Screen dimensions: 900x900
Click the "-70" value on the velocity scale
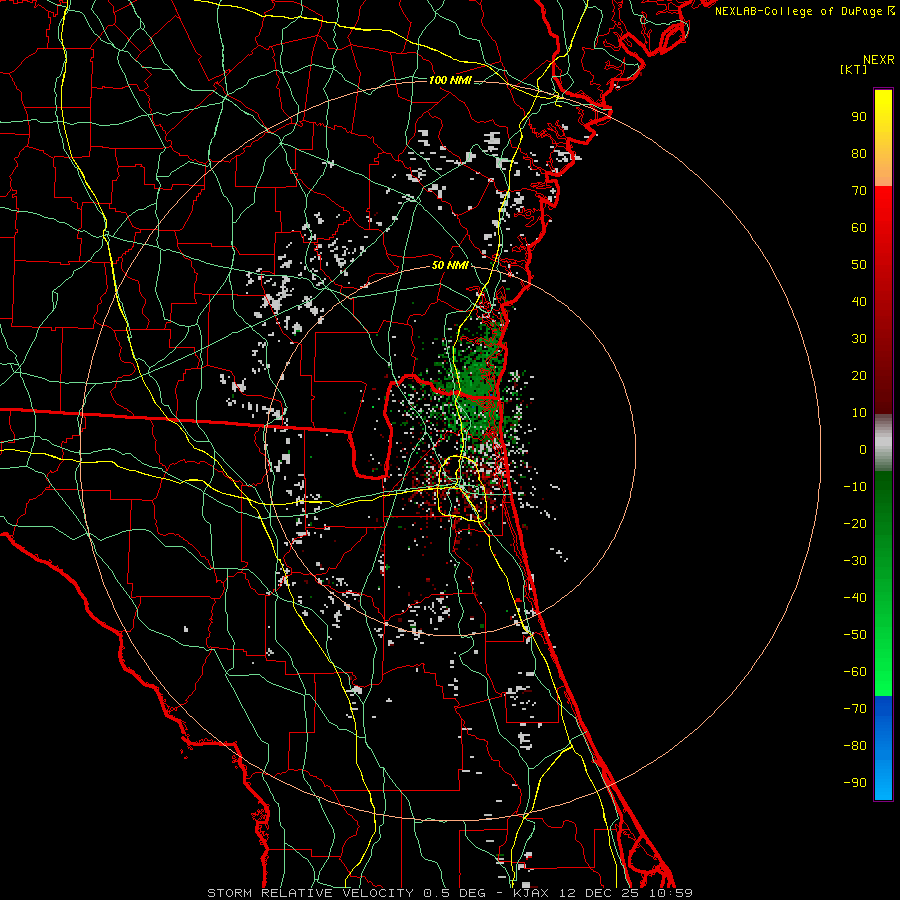click(x=855, y=709)
